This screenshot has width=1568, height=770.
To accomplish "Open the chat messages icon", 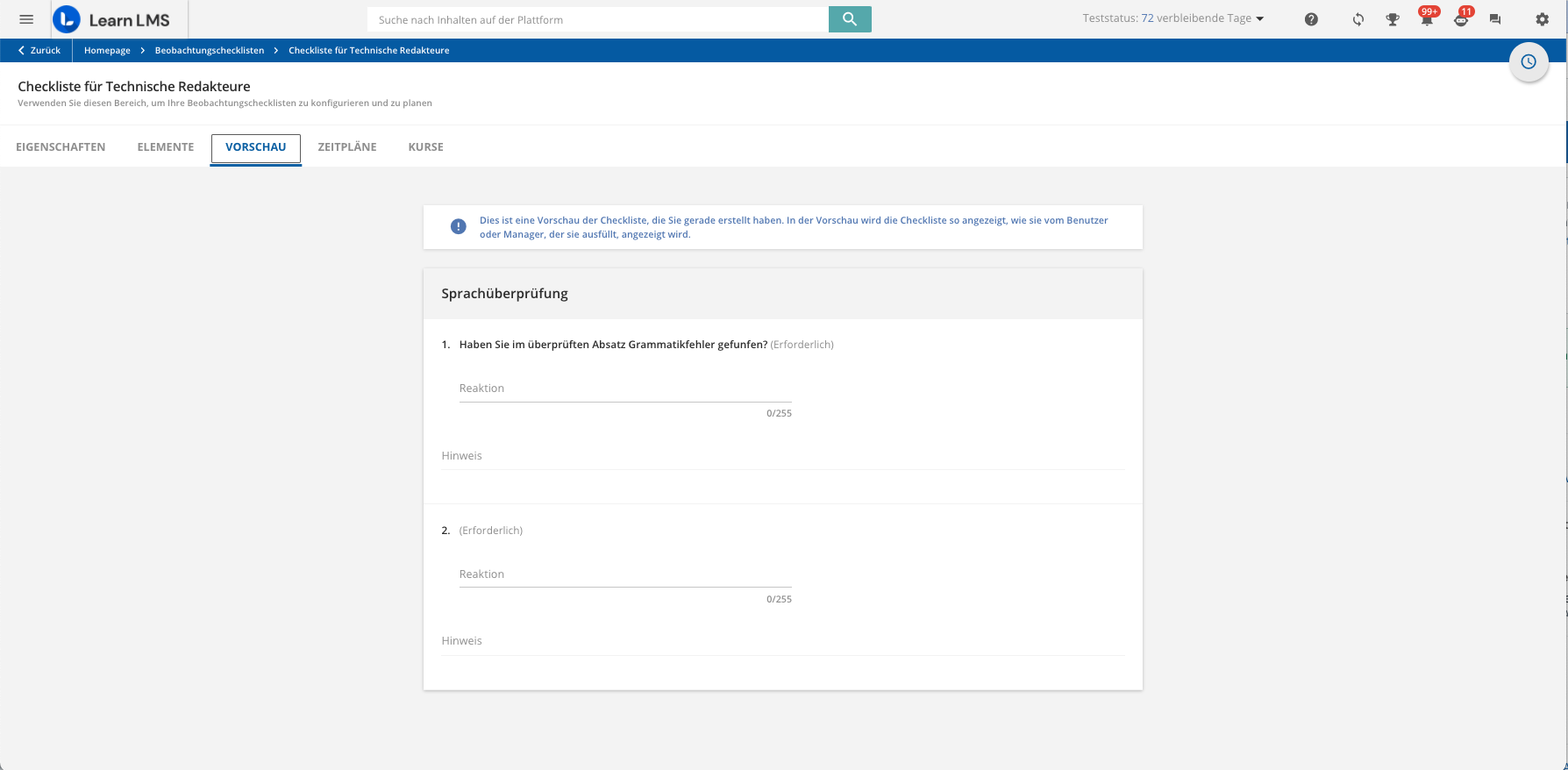I will click(1495, 19).
